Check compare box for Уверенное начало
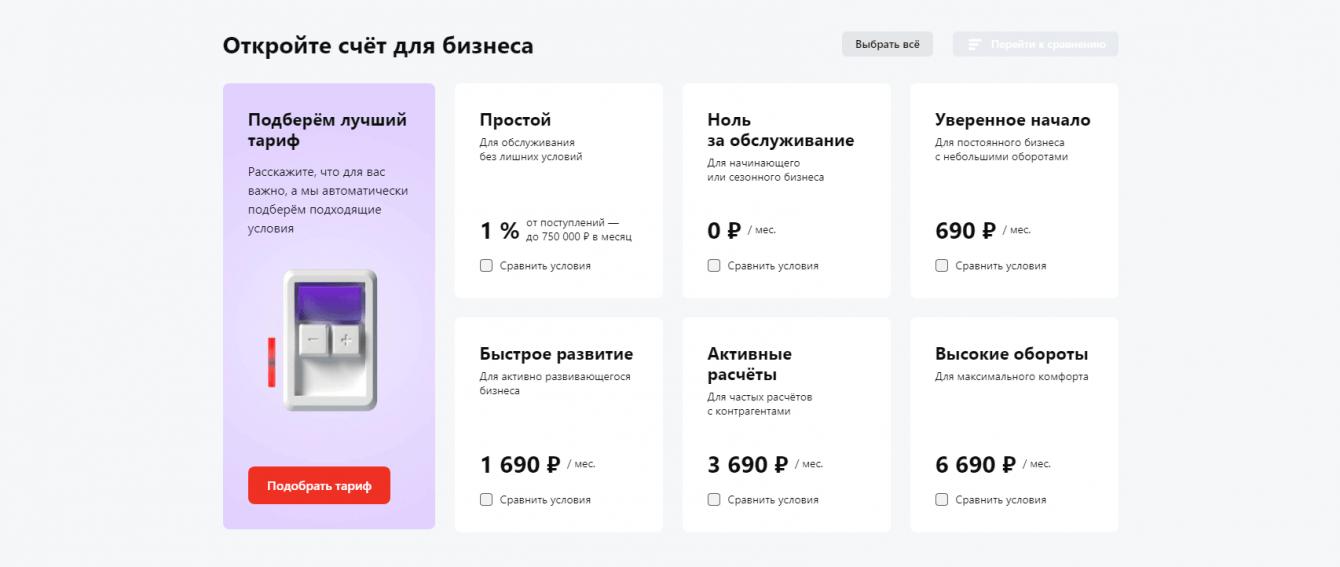Image resolution: width=1340 pixels, height=567 pixels. click(942, 266)
